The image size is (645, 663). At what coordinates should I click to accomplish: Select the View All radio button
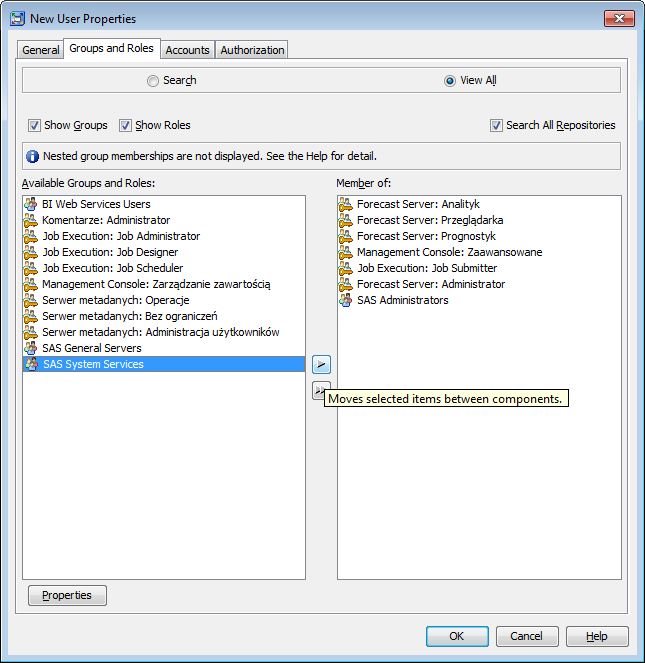coord(450,81)
